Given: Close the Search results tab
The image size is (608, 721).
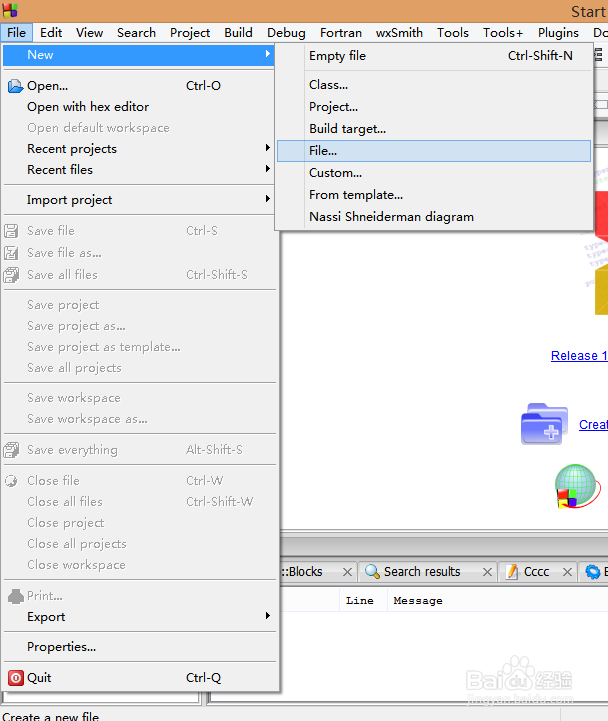Looking at the screenshot, I should (x=488, y=572).
